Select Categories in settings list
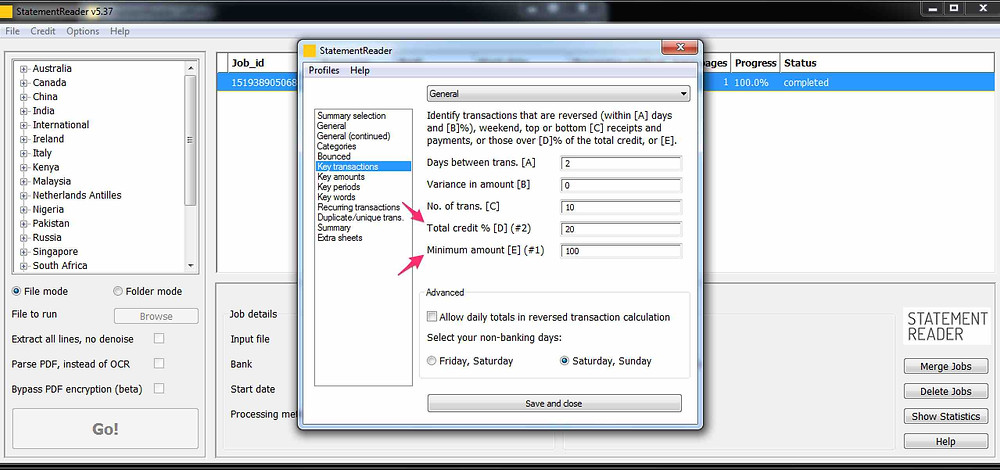The height and width of the screenshot is (470, 1000). tap(336, 147)
